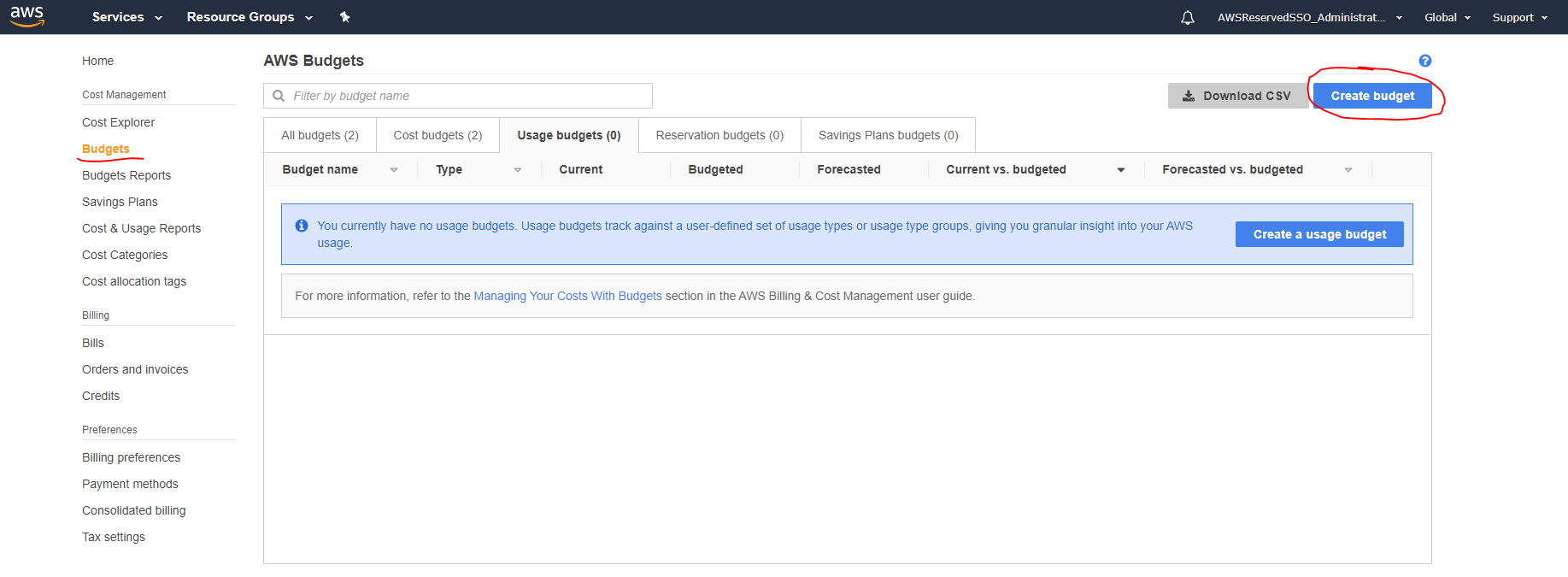Viewport: 1568px width, 577px height.
Task: Click the Create budget button
Action: click(1372, 96)
